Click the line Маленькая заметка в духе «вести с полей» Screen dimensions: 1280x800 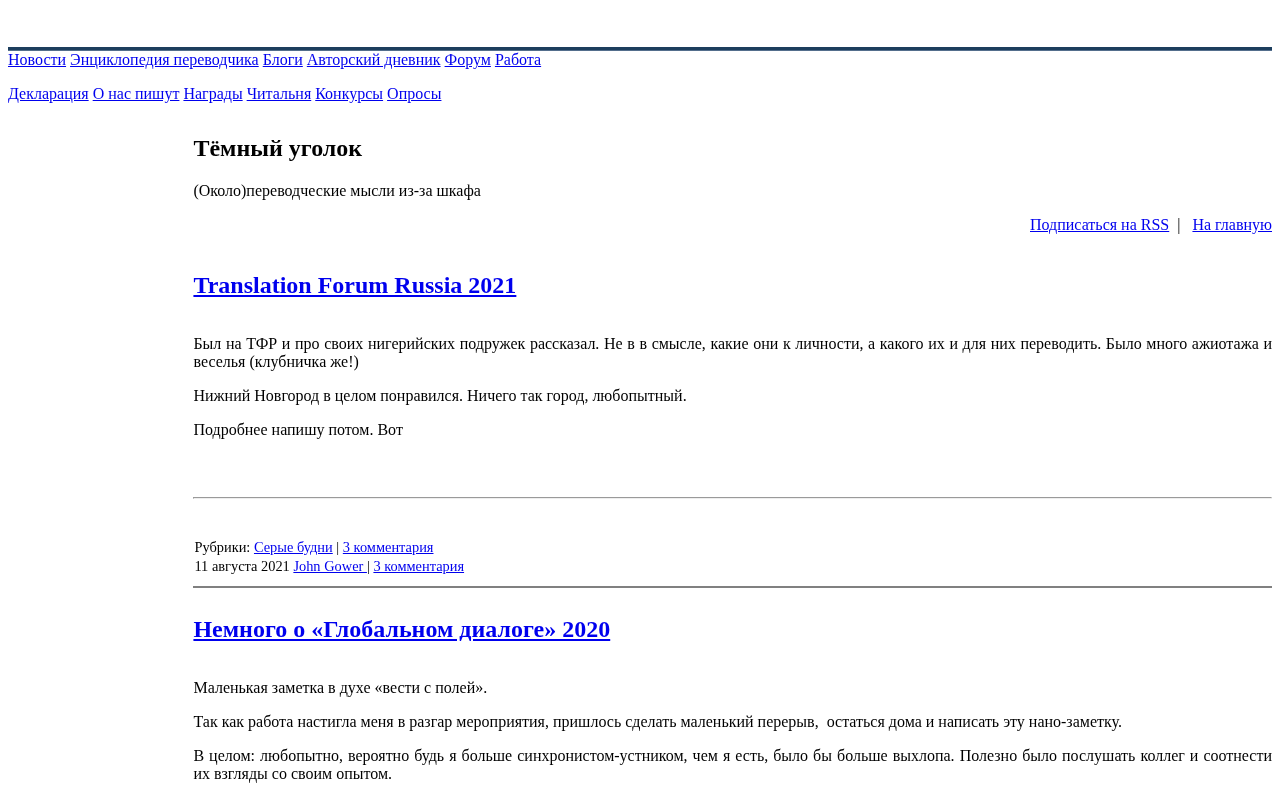click(340, 688)
